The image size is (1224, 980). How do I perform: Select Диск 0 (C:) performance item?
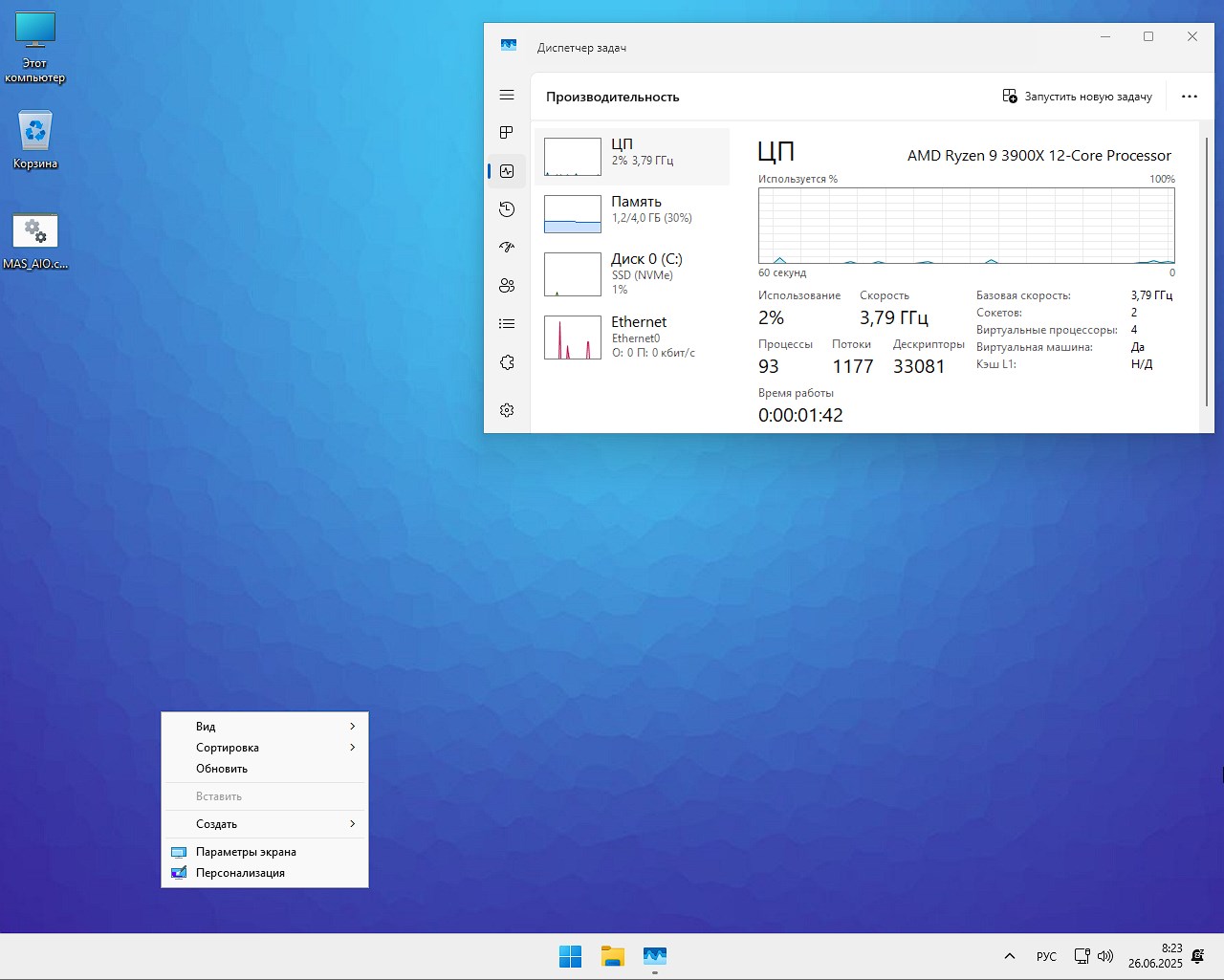pos(632,273)
